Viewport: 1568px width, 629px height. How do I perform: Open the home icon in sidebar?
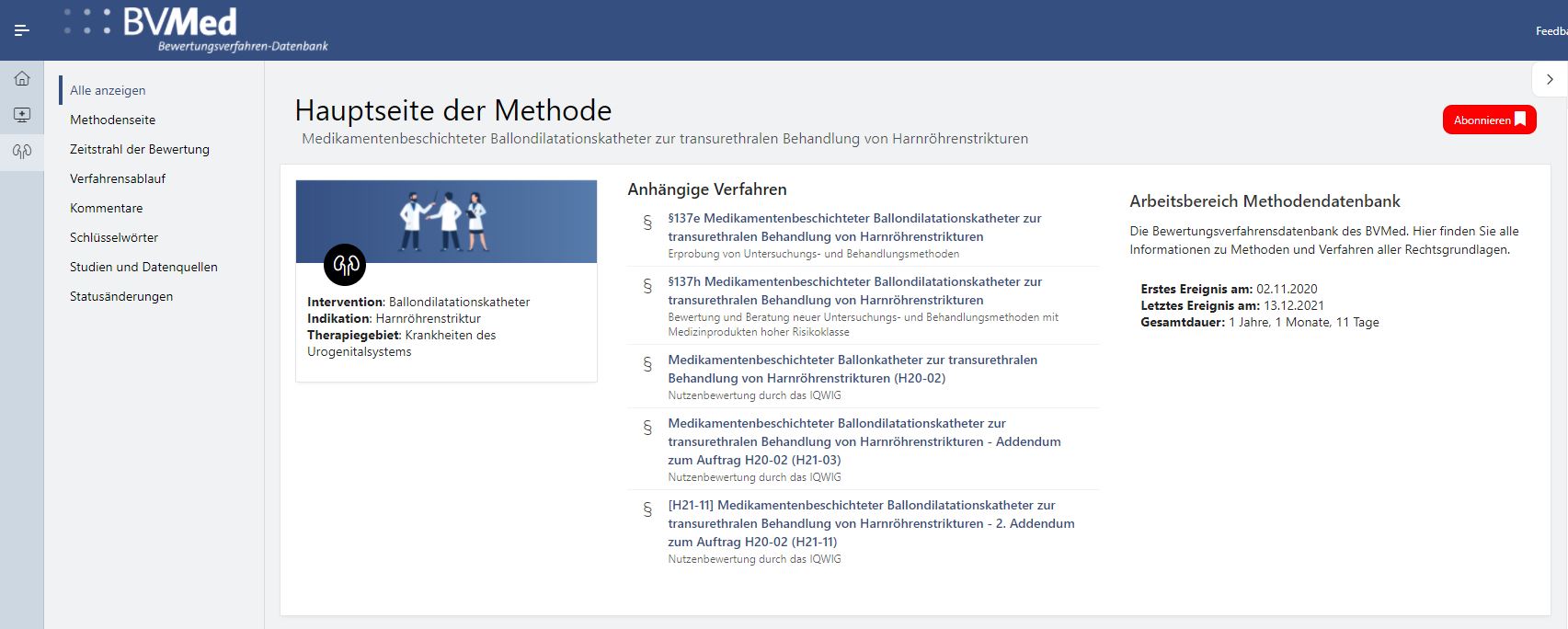(x=22, y=79)
